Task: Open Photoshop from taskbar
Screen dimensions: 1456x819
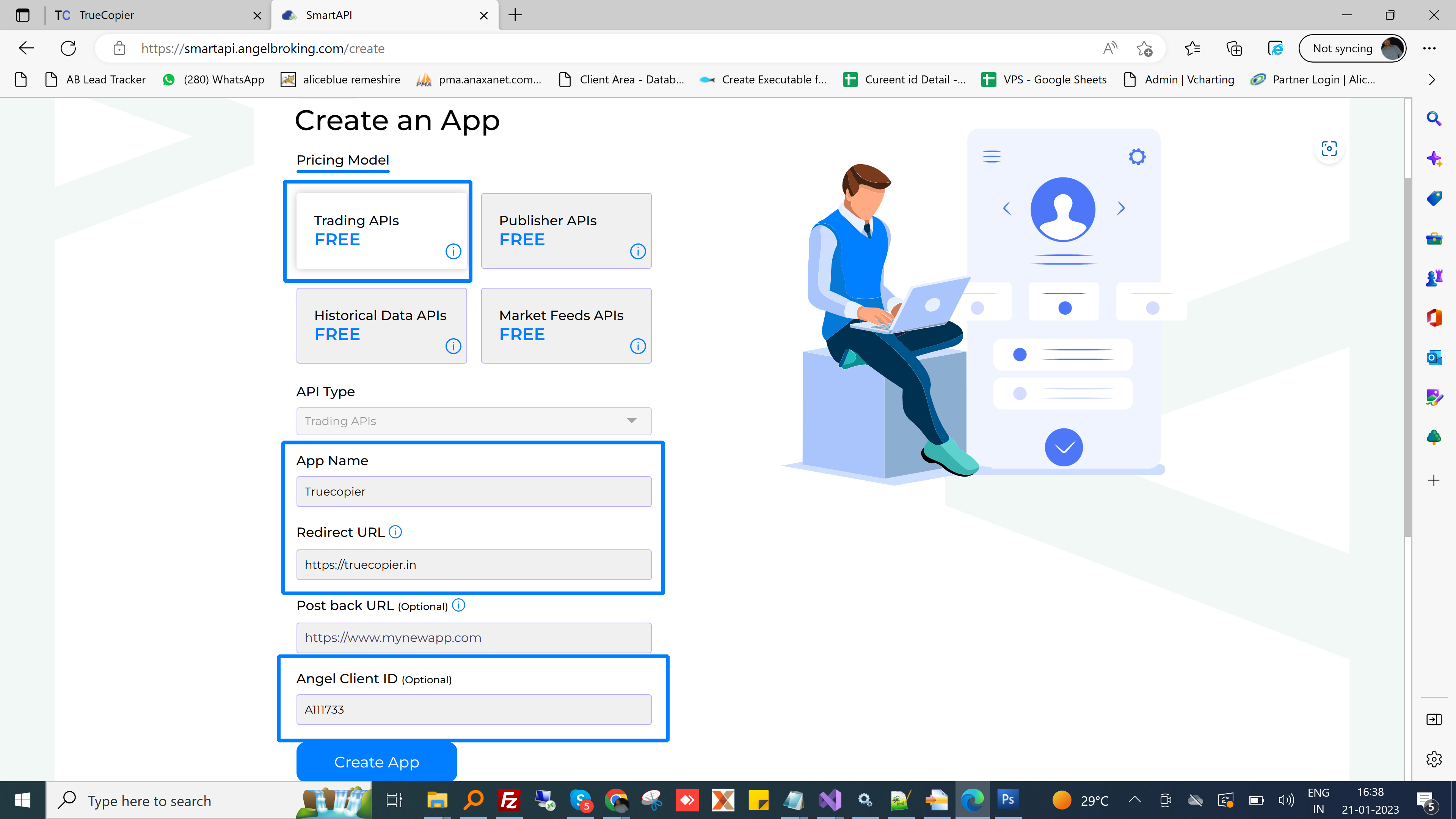Action: [x=1008, y=800]
